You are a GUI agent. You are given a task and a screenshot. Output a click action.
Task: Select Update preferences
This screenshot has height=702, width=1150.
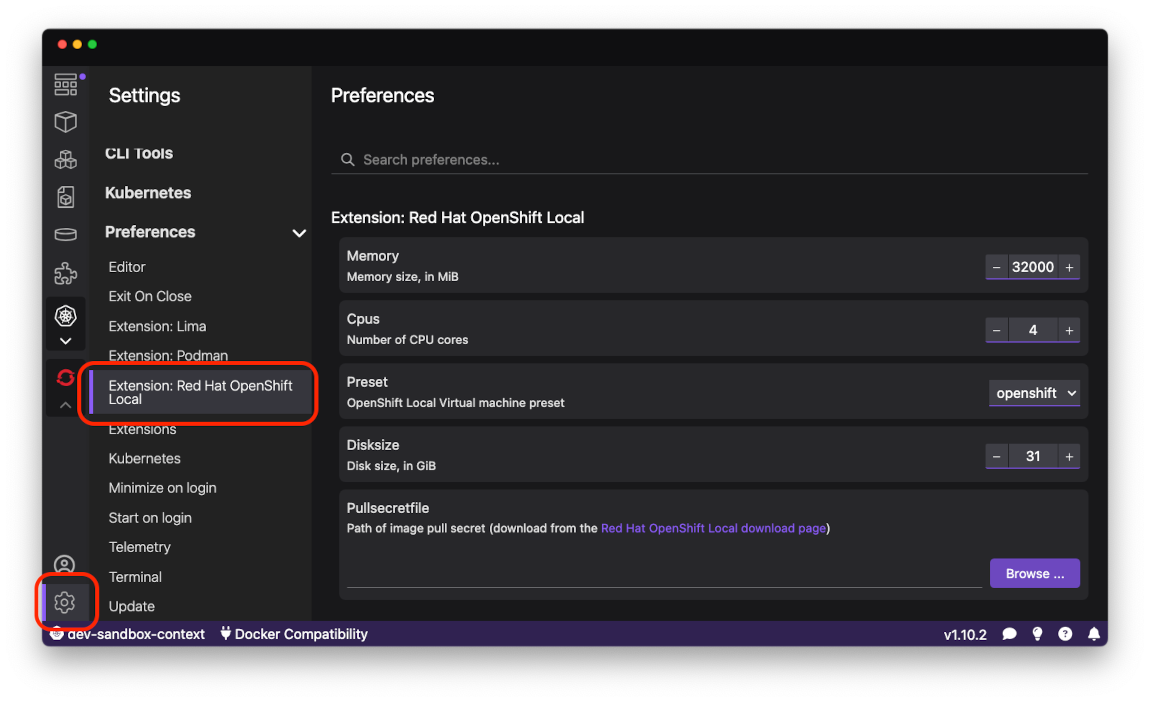[131, 607]
